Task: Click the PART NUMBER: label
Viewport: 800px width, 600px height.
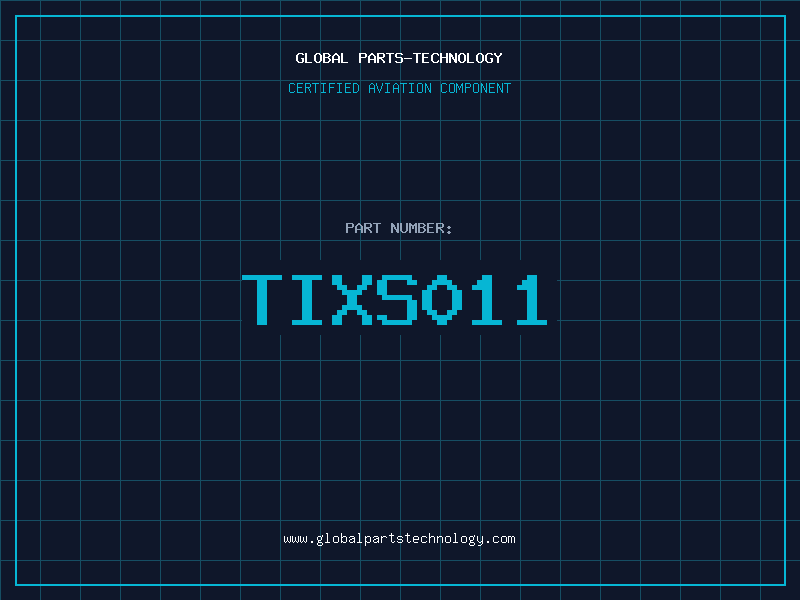Action: [x=399, y=228]
